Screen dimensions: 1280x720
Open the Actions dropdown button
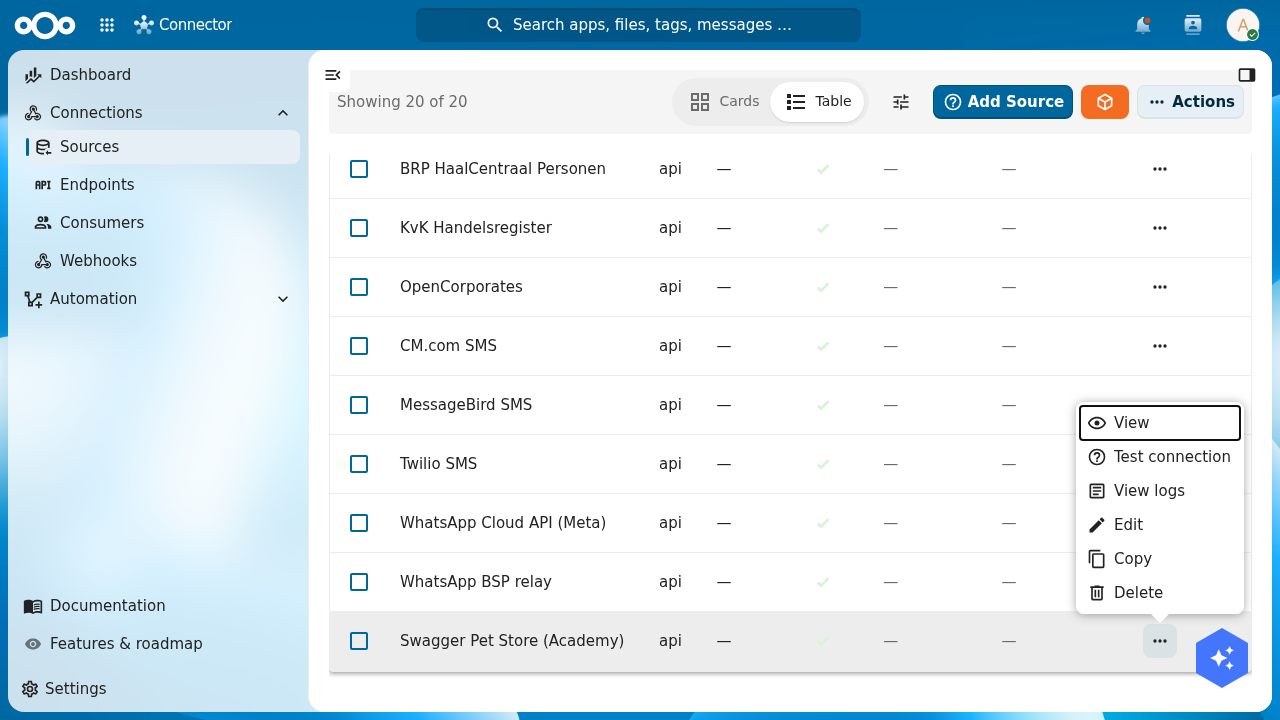coord(1190,102)
